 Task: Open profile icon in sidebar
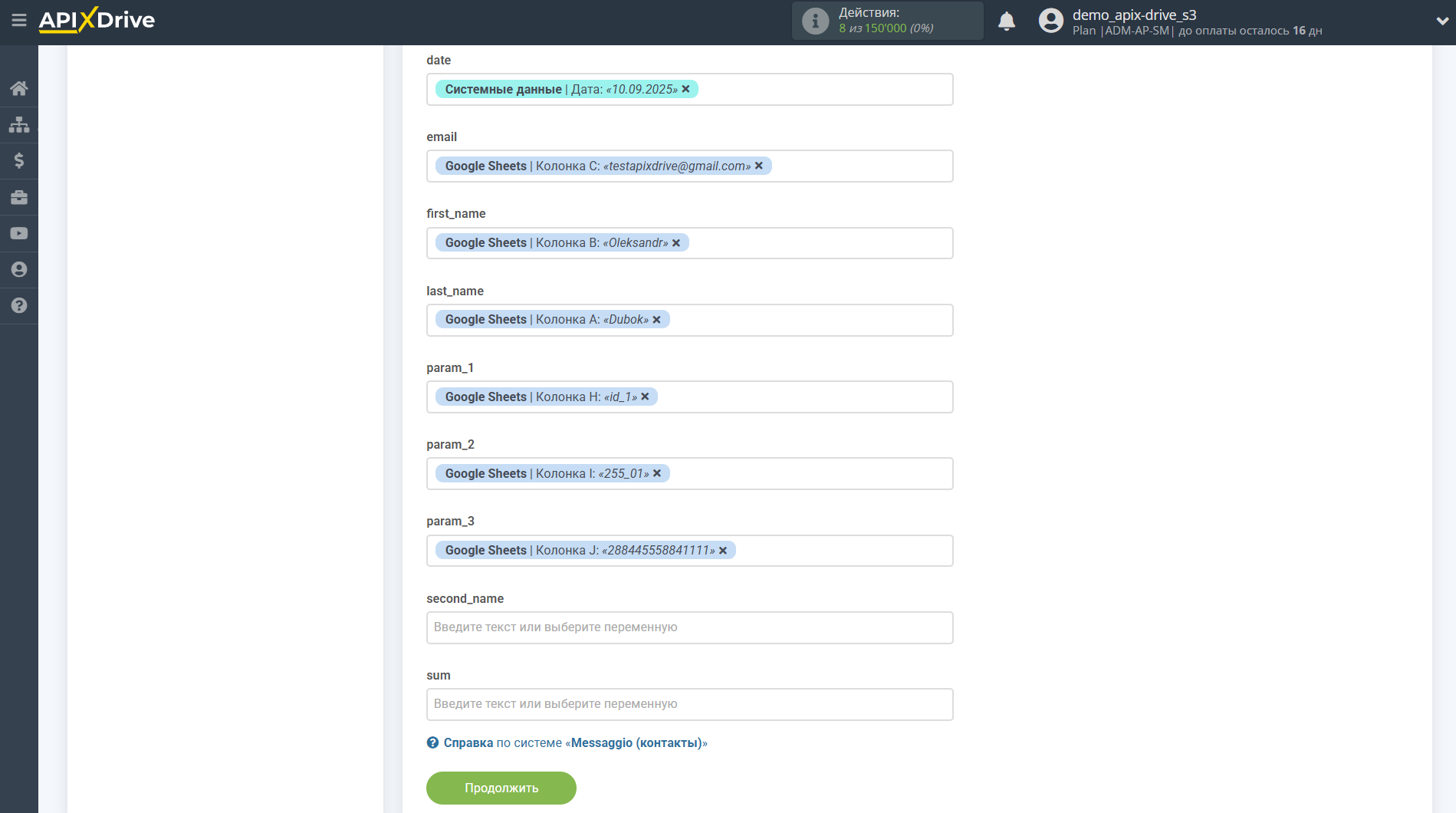(19, 269)
